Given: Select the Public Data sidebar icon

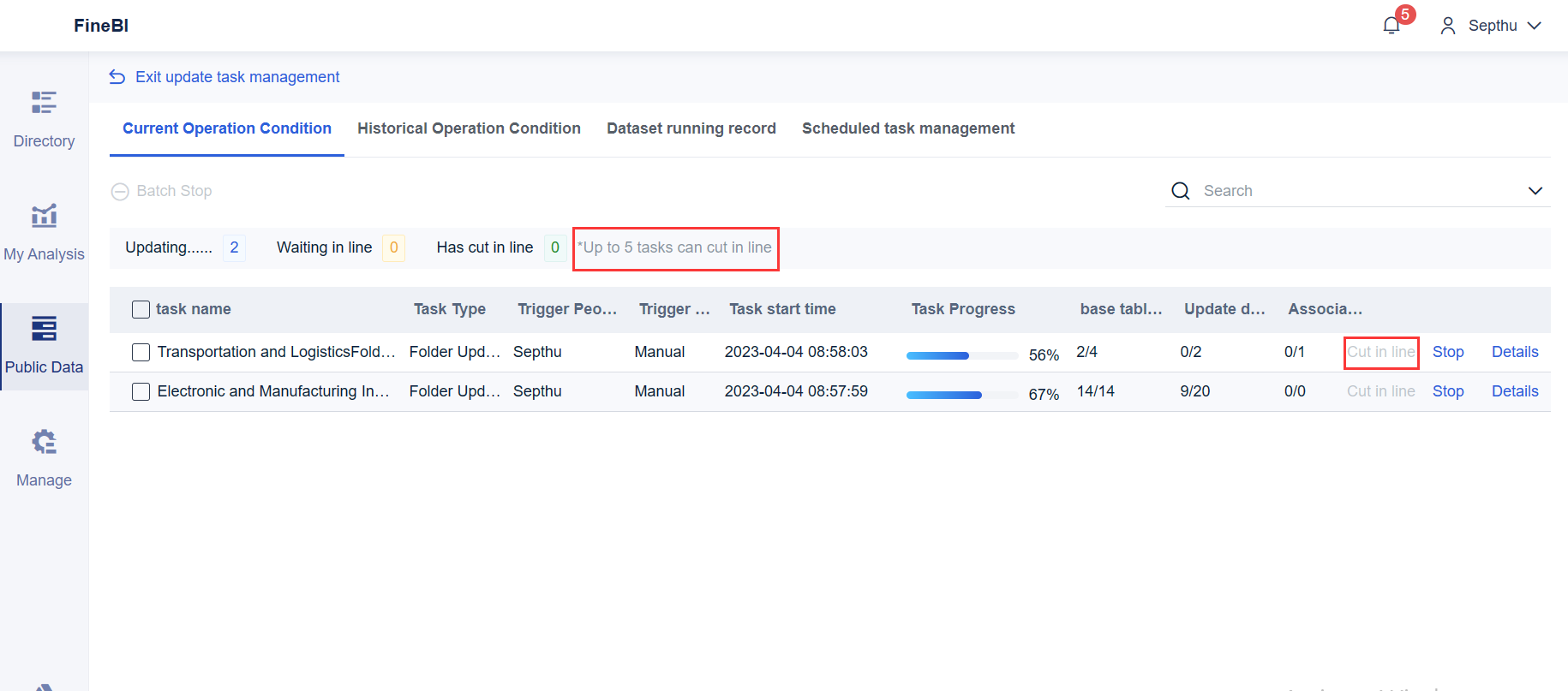Looking at the screenshot, I should (44, 329).
